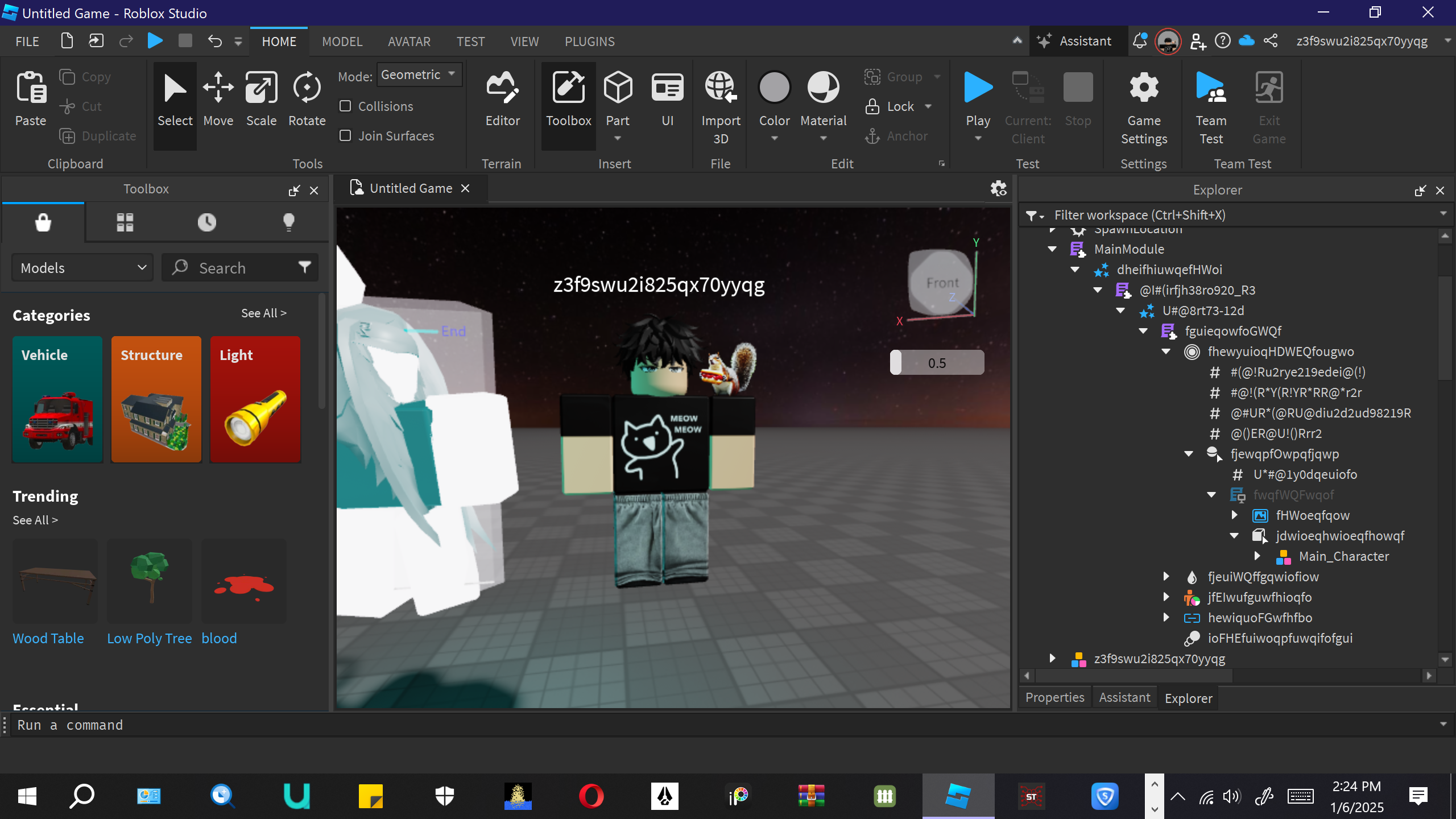Open the Geometric mode dropdown
The image size is (1456, 819).
[419, 75]
